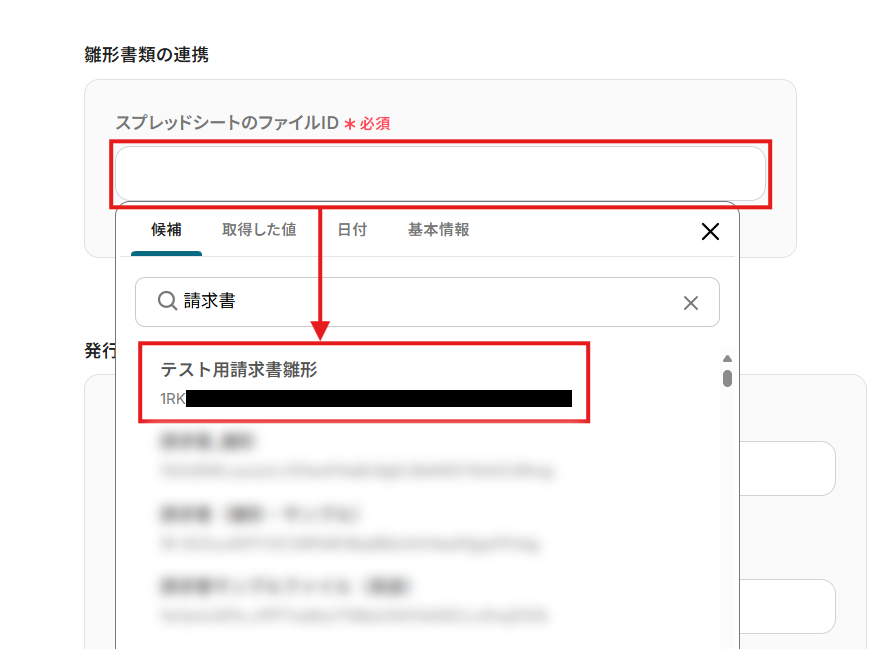The height and width of the screenshot is (649, 873).
Task: Click the search field containing 請求書
Action: click(x=427, y=302)
